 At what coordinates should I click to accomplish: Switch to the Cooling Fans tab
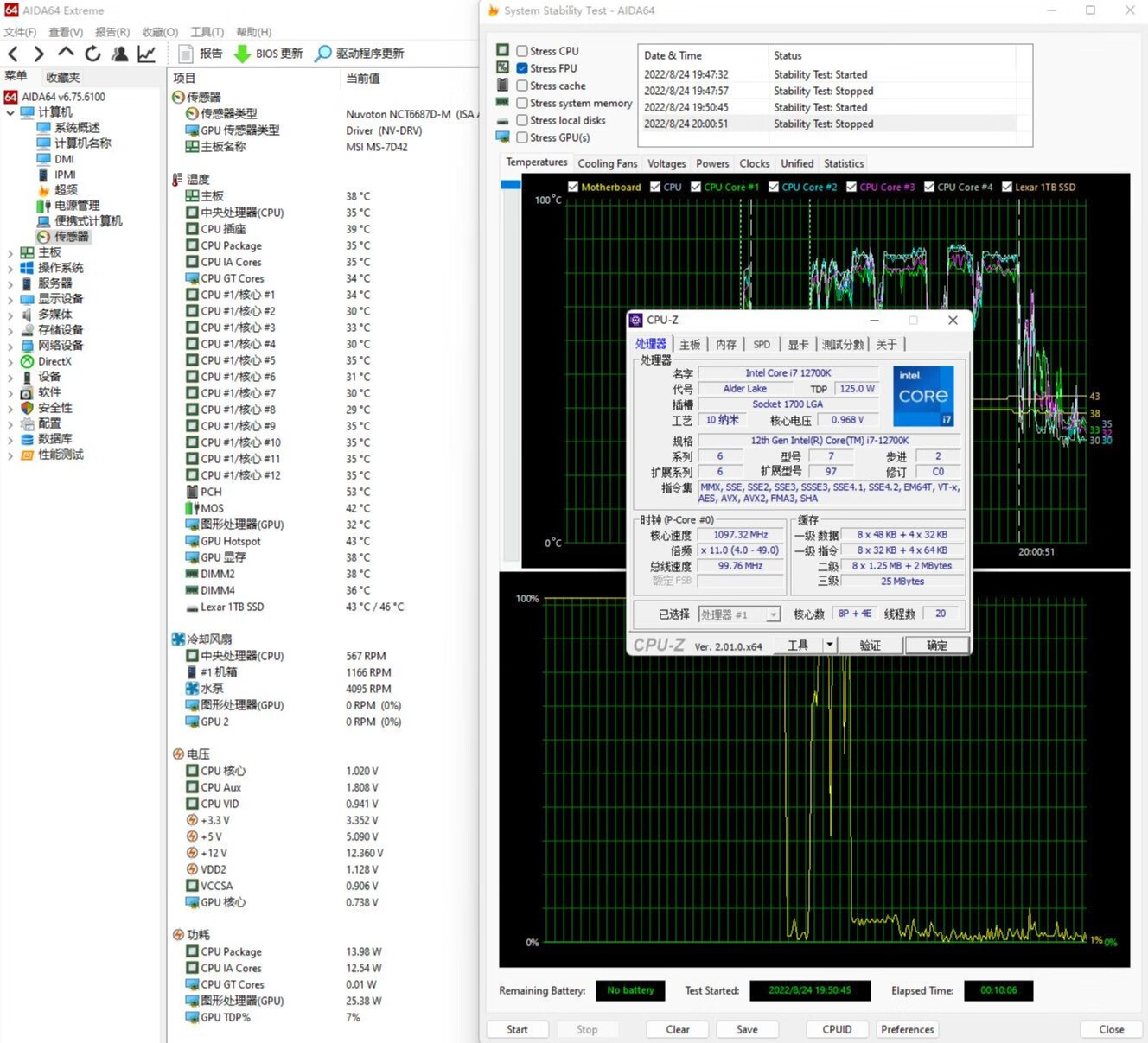pyautogui.click(x=607, y=163)
